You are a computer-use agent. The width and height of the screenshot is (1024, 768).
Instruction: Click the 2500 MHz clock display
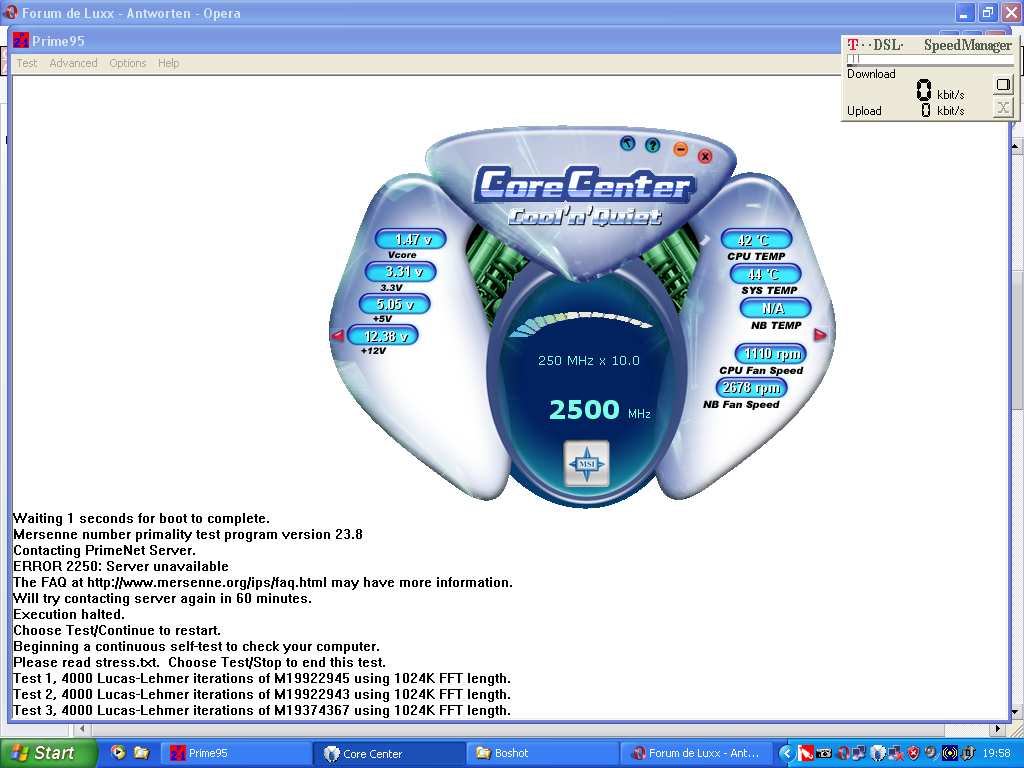coord(600,409)
